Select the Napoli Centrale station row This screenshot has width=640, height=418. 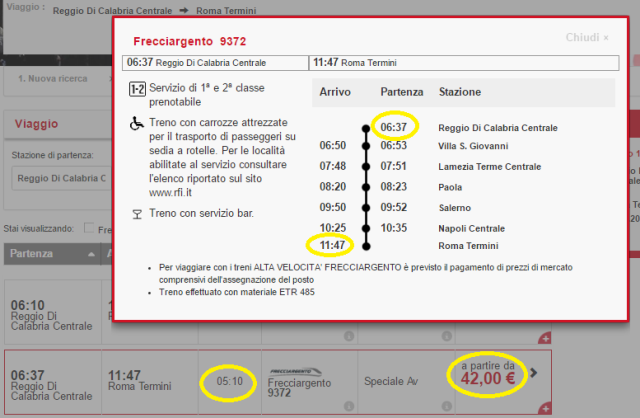[463, 228]
